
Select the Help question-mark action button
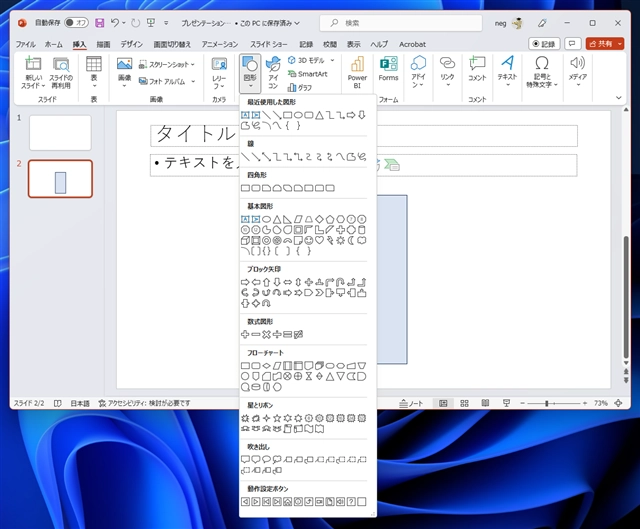click(x=351, y=502)
